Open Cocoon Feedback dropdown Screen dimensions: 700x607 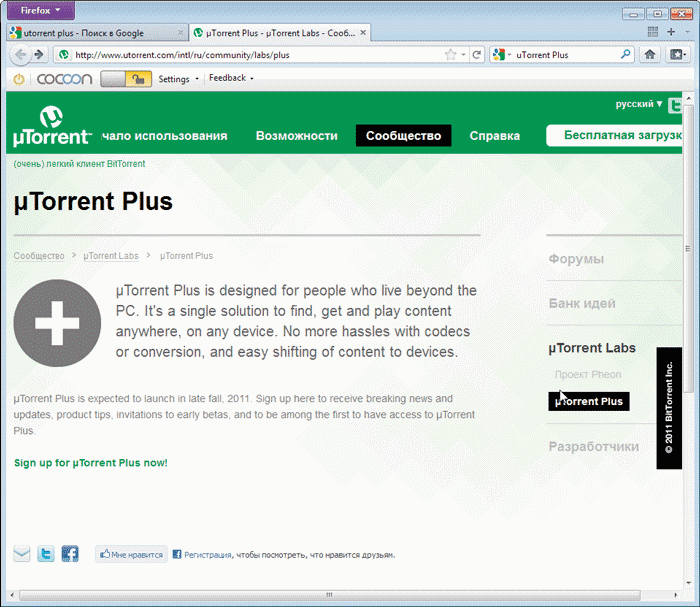[231, 78]
